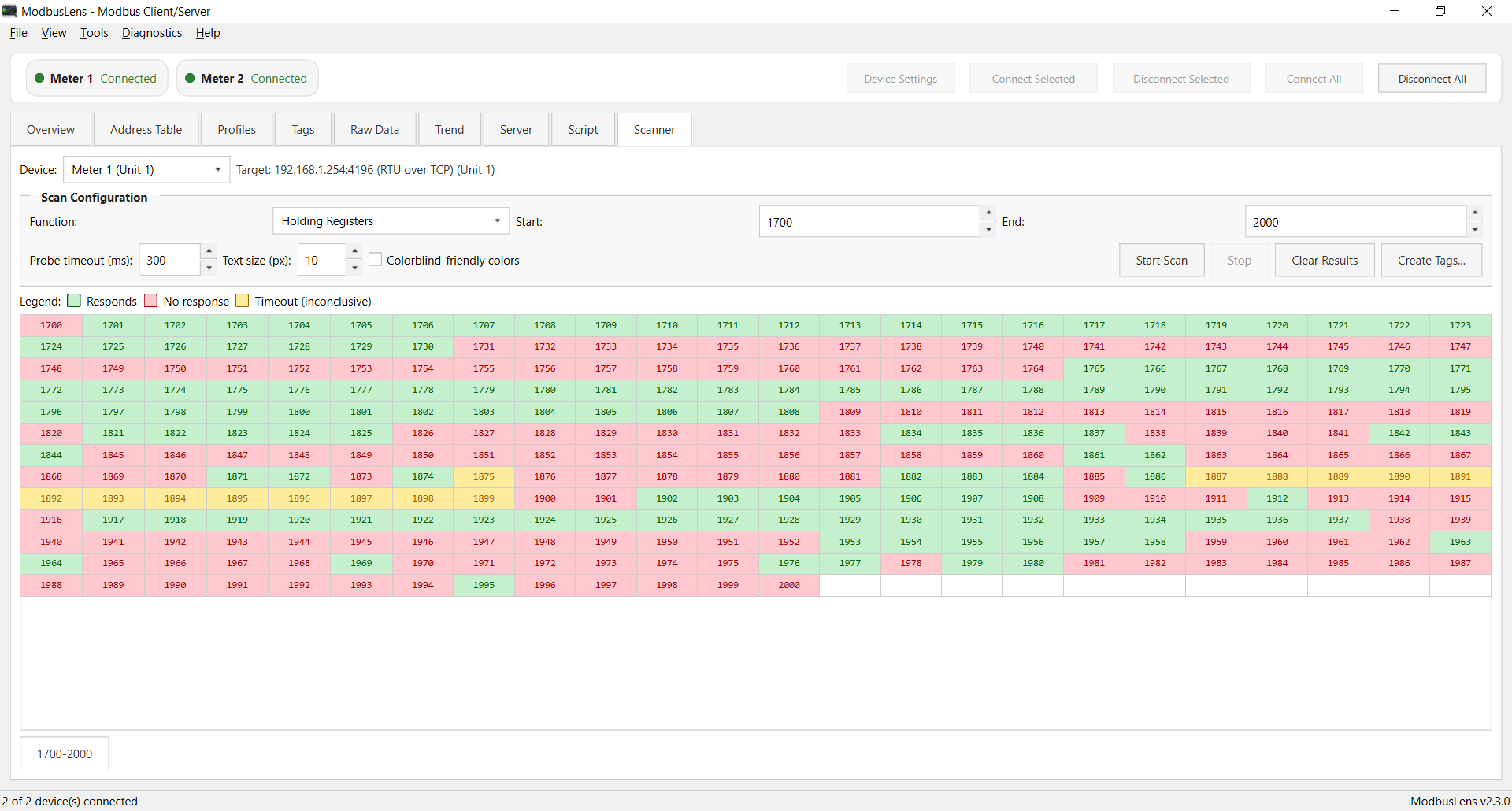Increase the Start address with up arrow
This screenshot has height=811, width=1512.
[x=988, y=213]
